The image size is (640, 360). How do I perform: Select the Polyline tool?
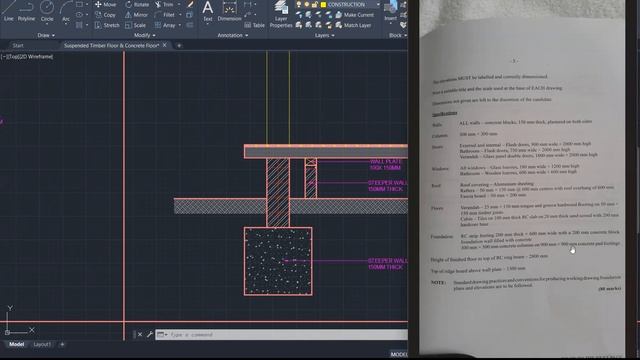[26, 10]
